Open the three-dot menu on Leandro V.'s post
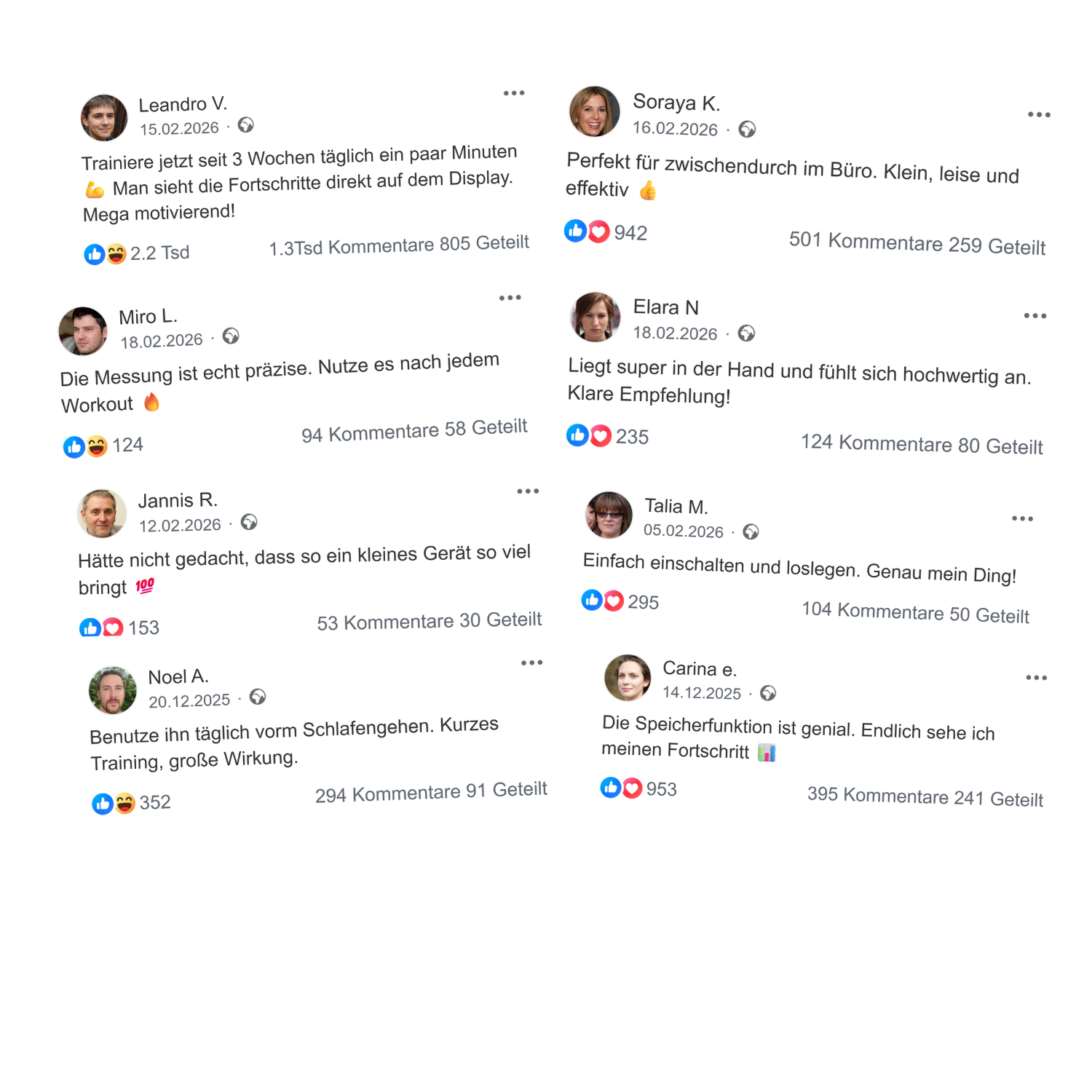The image size is (1092, 1092). 514,93
